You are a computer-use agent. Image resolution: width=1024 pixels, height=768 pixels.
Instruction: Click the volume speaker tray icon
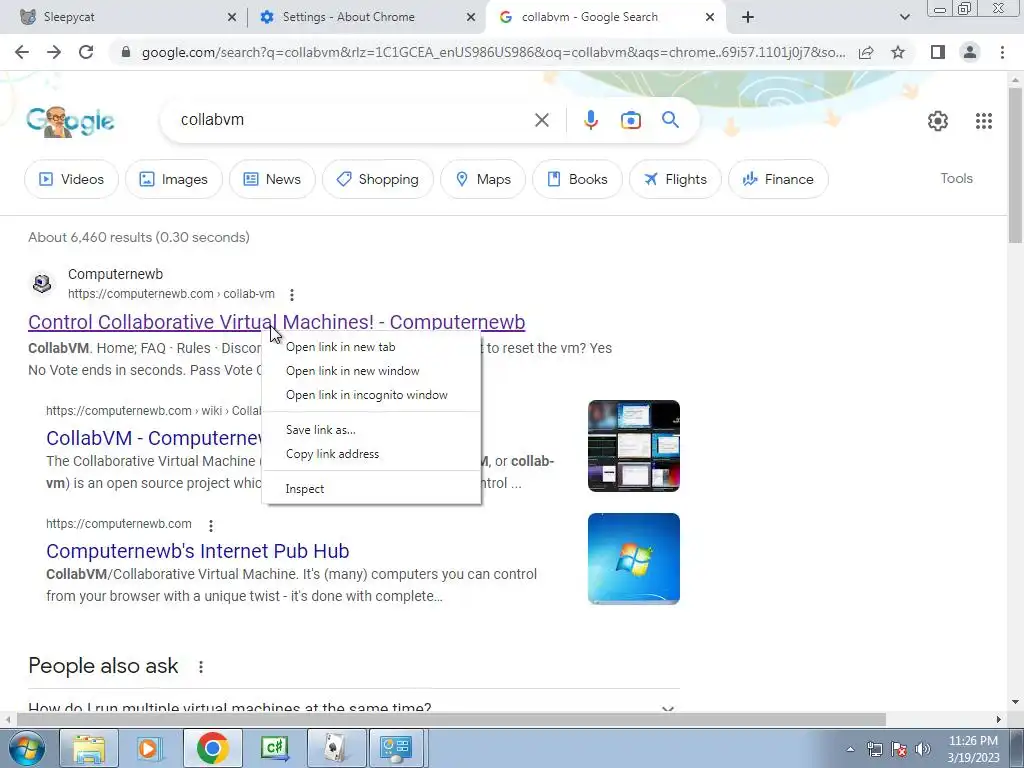923,749
